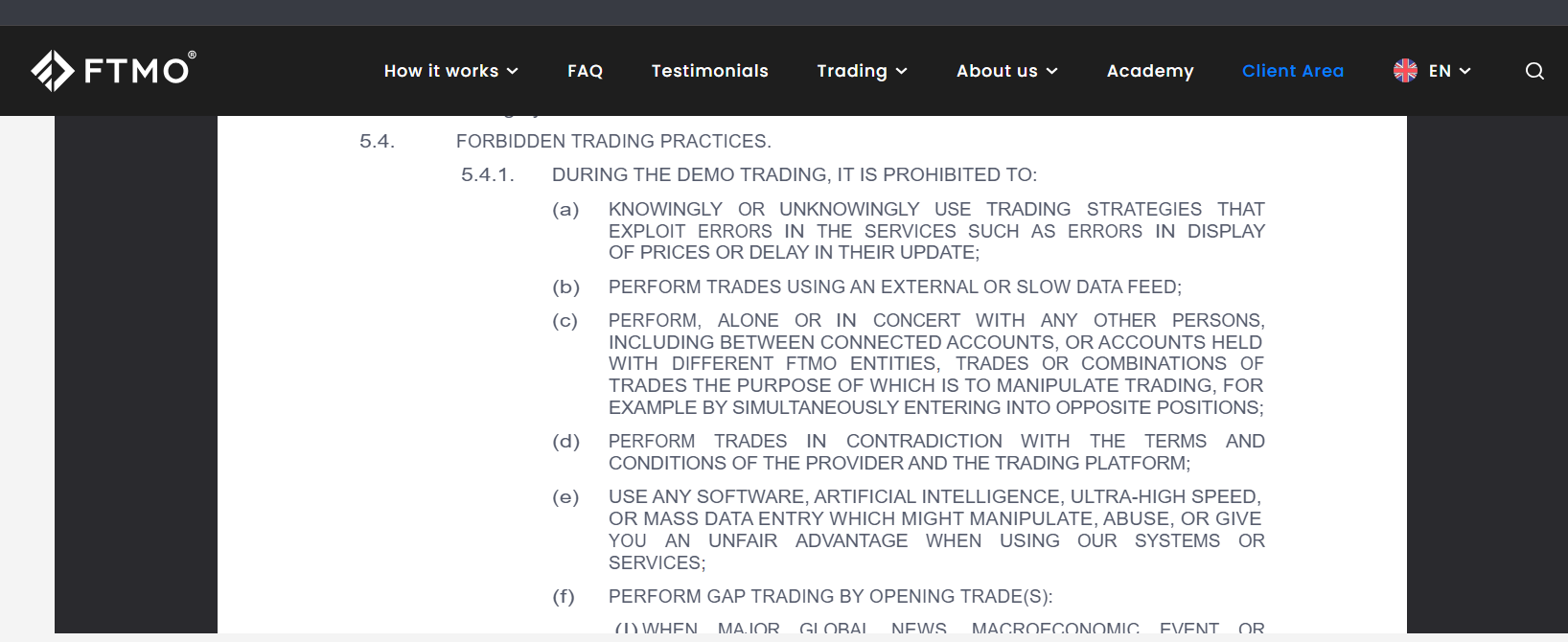Click the FTMO wordmark text in header
This screenshot has height=642, width=1568.
pos(137,71)
